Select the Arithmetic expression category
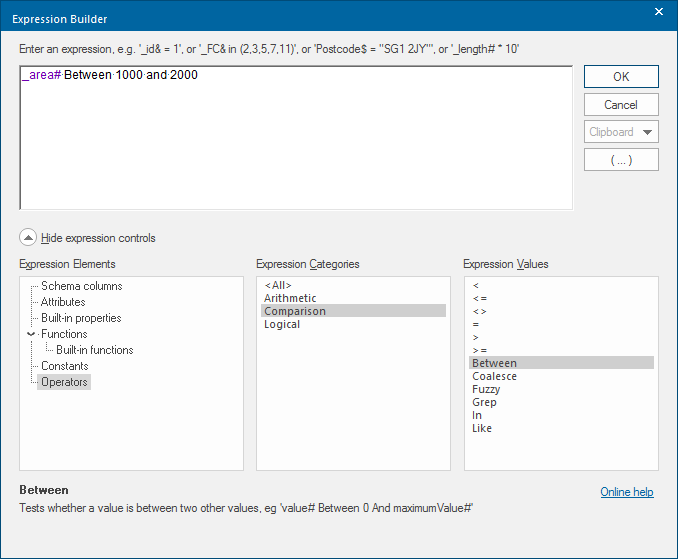The image size is (678, 559). 290,298
